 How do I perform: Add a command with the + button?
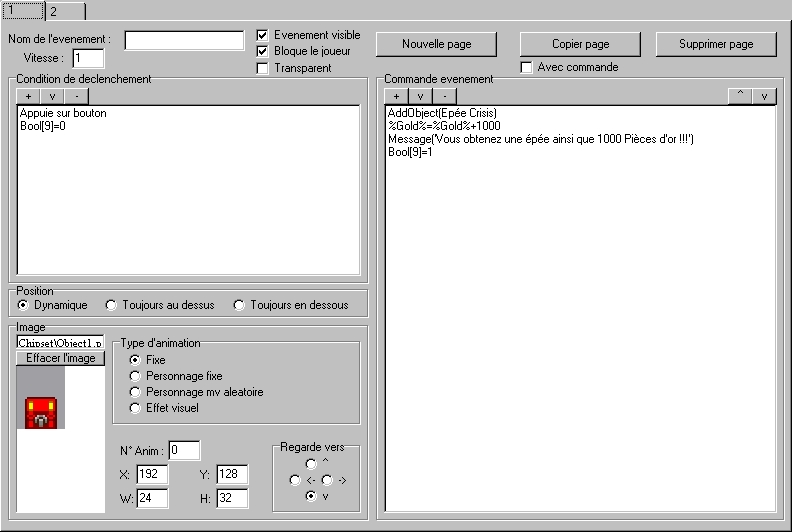(397, 96)
